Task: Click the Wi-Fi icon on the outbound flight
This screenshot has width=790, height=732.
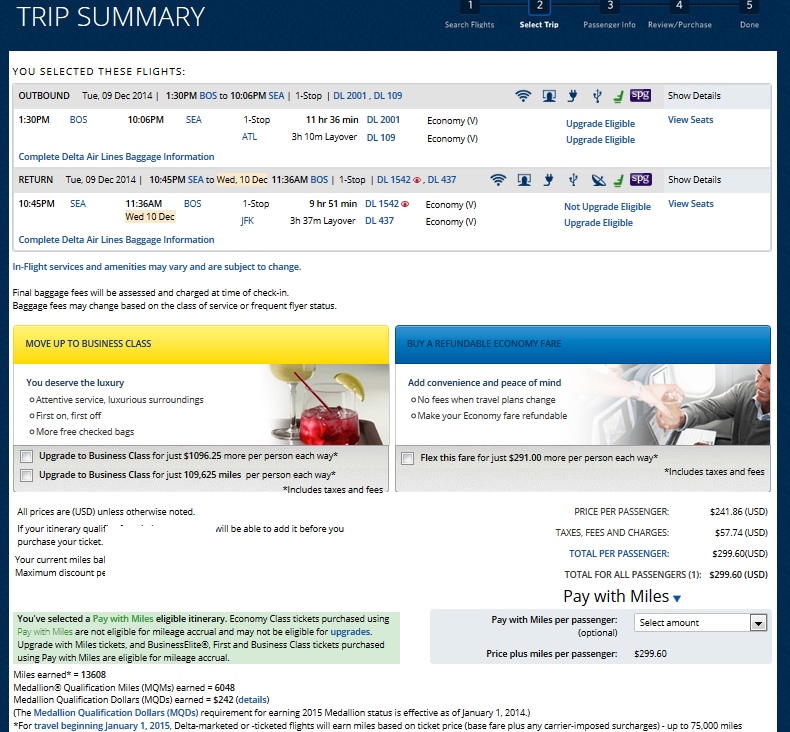Action: click(523, 96)
